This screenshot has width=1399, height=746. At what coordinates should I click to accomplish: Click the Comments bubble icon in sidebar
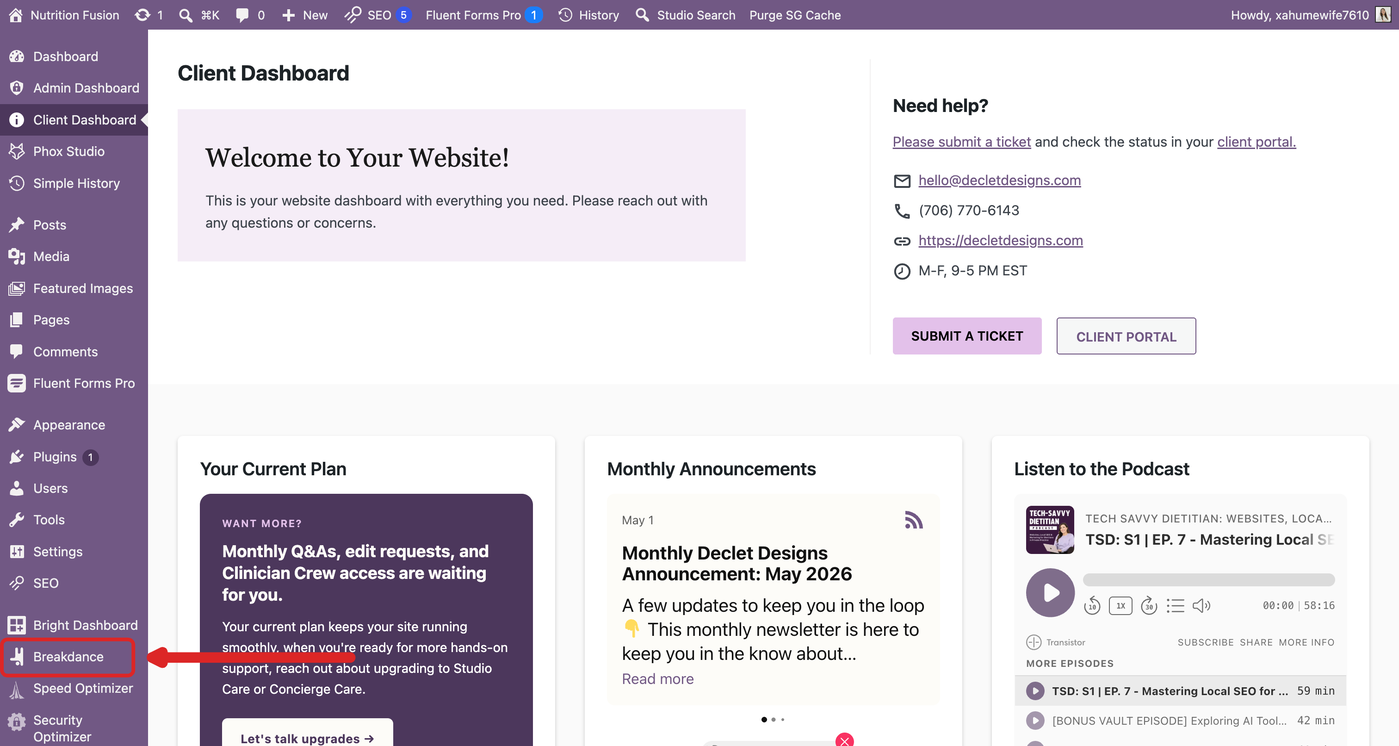coord(16,352)
